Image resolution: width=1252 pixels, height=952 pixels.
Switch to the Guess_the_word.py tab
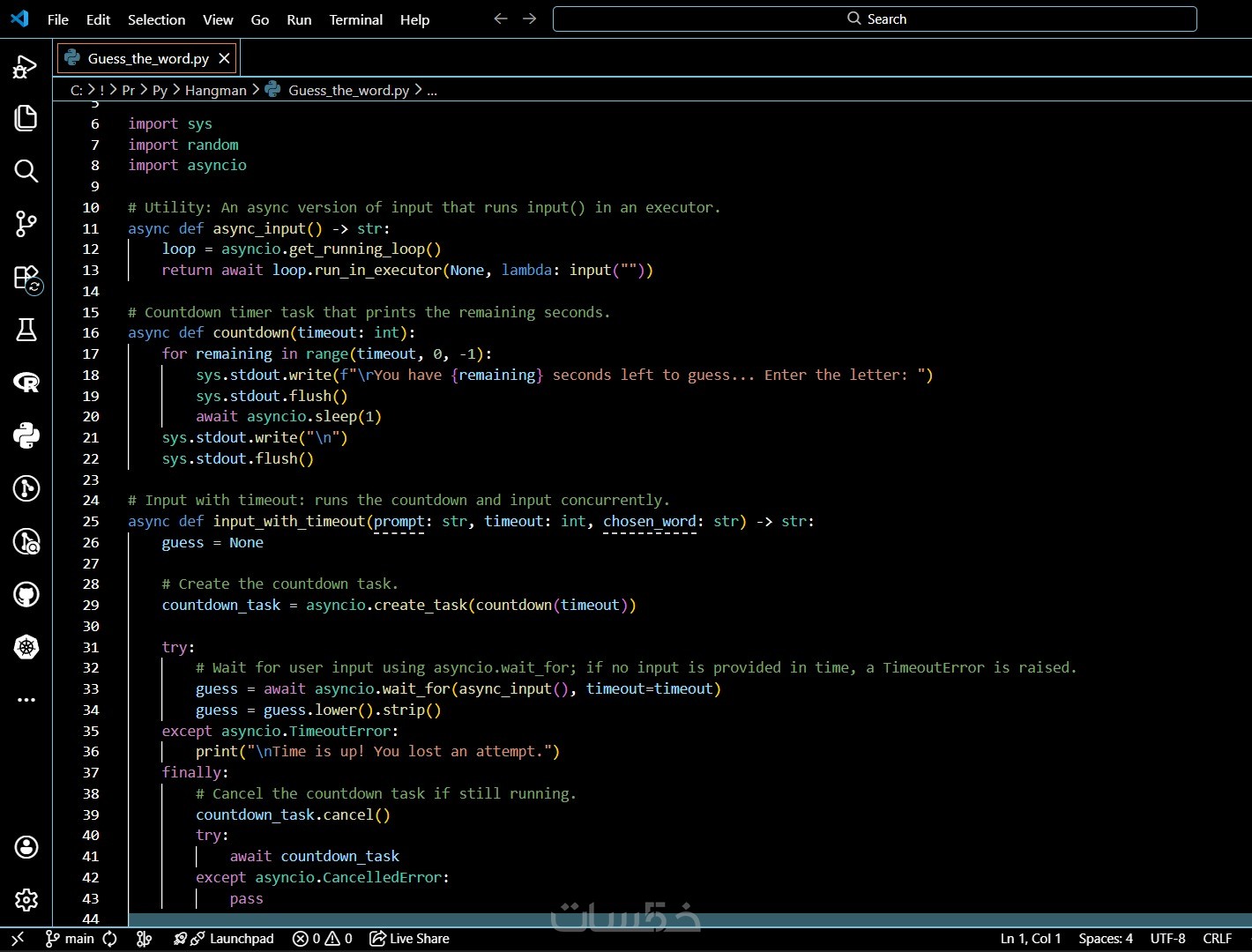click(x=147, y=58)
